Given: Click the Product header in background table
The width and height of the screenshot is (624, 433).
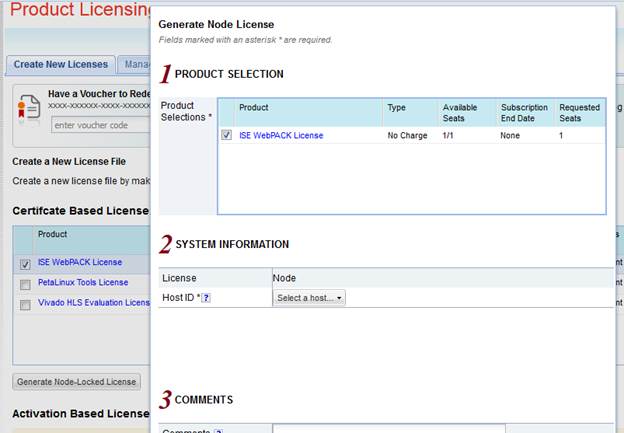Looking at the screenshot, I should tap(52, 234).
